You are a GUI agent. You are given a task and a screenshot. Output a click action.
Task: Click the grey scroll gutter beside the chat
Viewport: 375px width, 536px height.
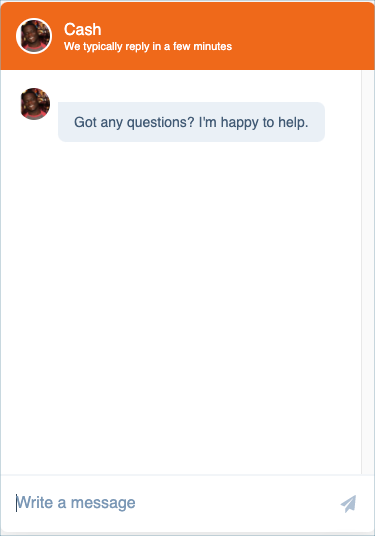coord(368,272)
